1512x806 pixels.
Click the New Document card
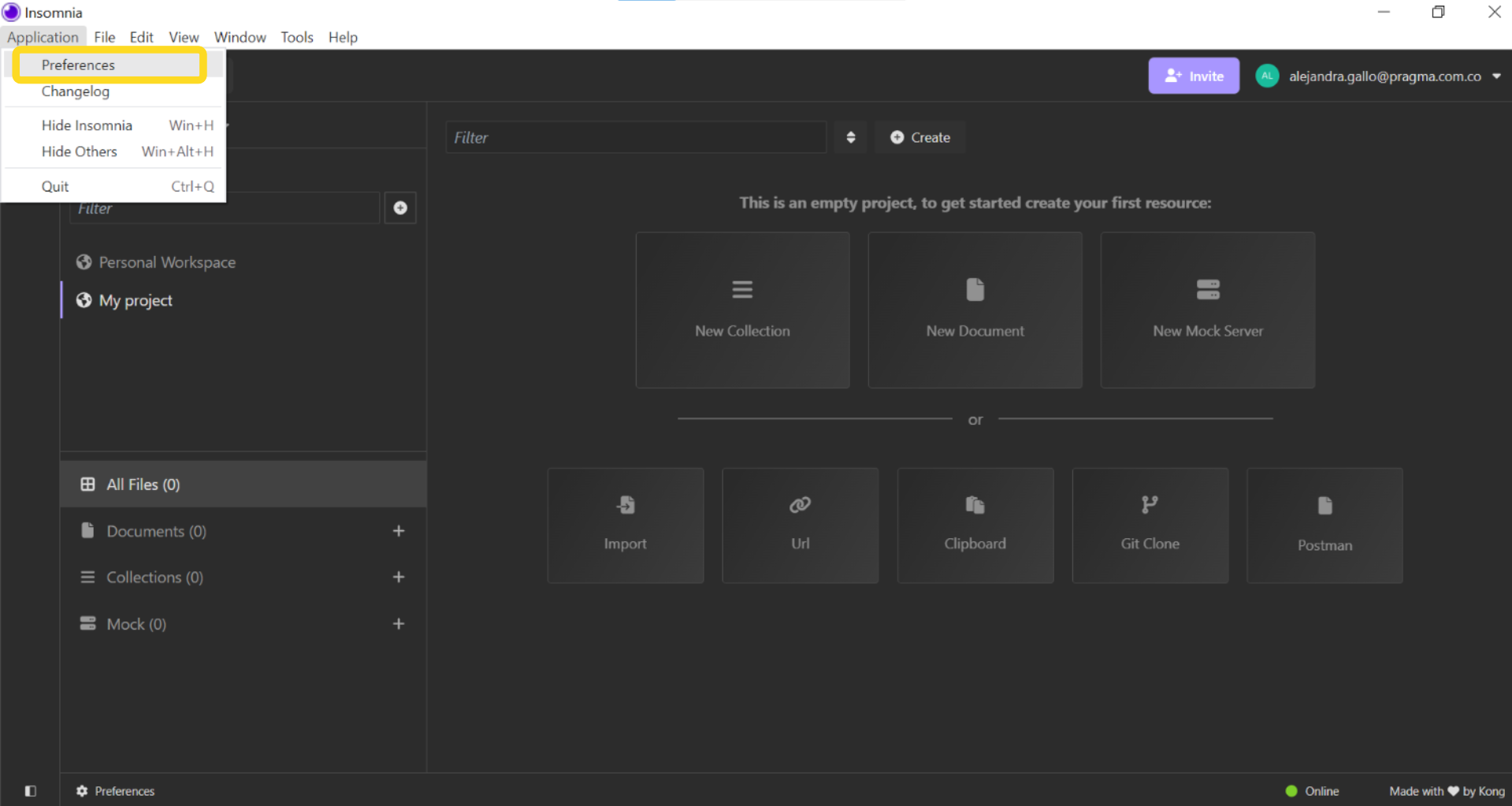975,310
